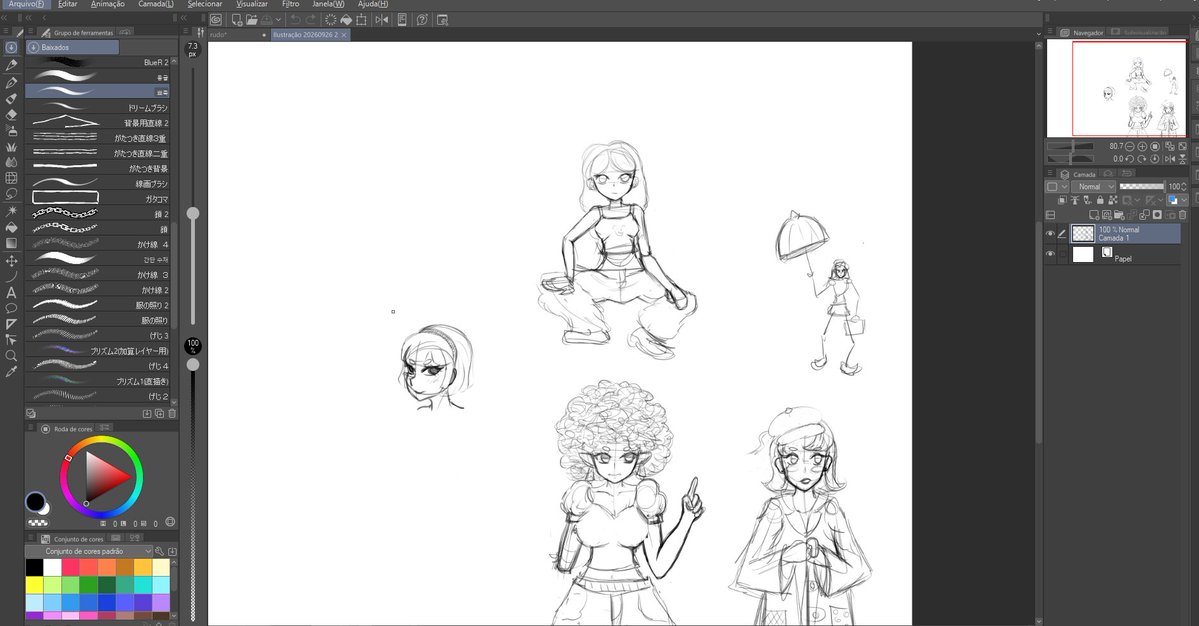Expand the save icon dropdown arrow

(278, 20)
